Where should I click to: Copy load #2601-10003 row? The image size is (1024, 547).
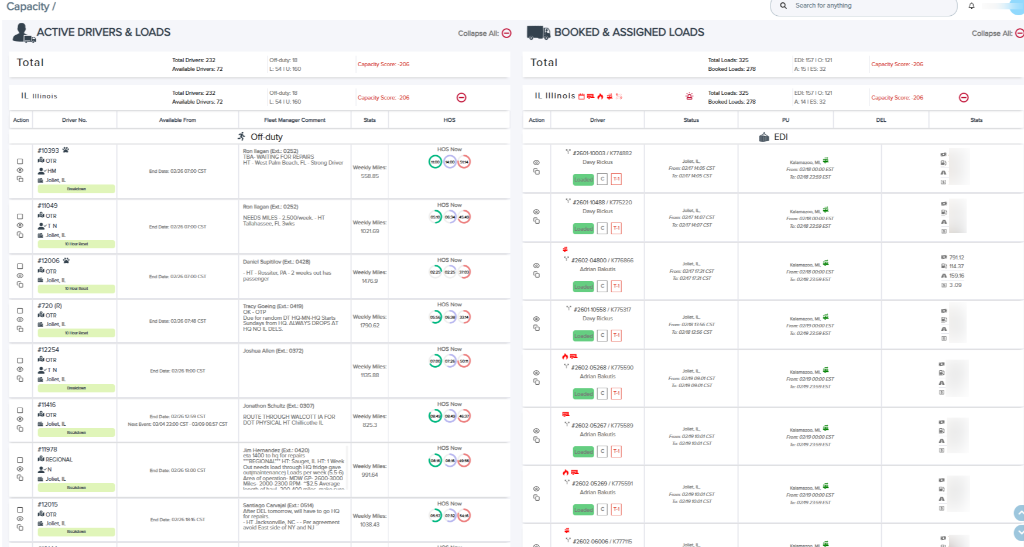[536, 172]
